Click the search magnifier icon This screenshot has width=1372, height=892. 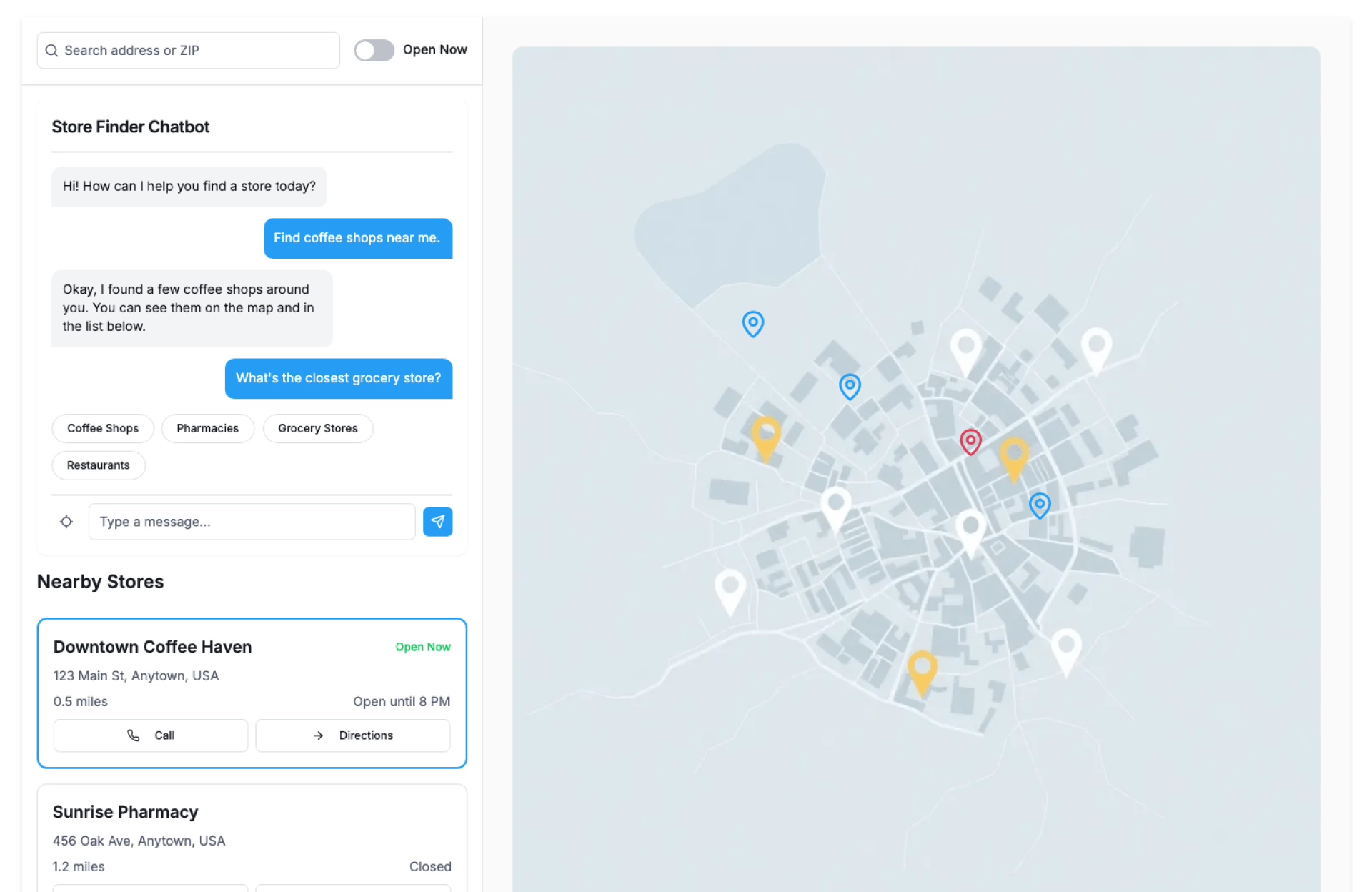tap(51, 51)
